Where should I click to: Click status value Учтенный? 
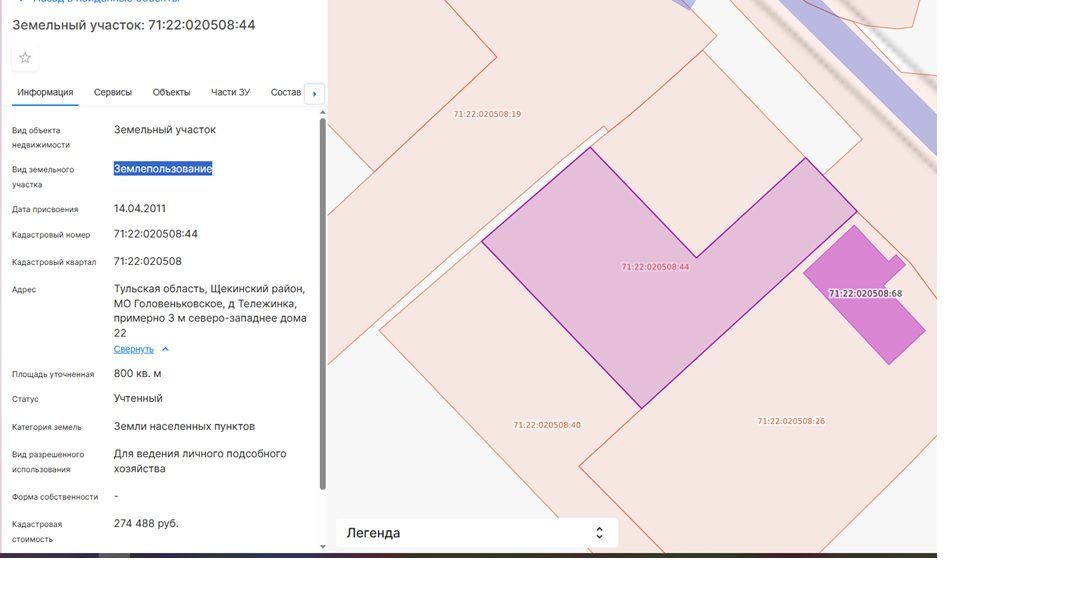coord(138,398)
